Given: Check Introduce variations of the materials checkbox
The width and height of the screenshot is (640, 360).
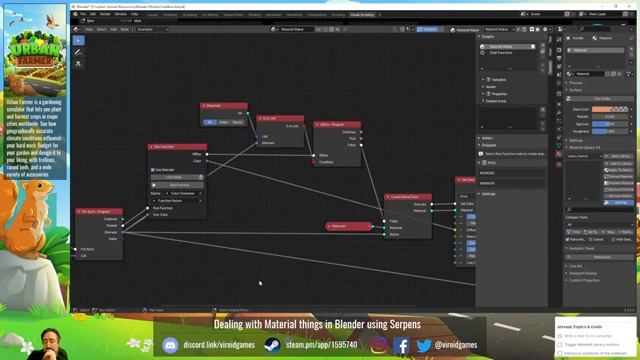Looking at the screenshot, I should pos(560,353).
